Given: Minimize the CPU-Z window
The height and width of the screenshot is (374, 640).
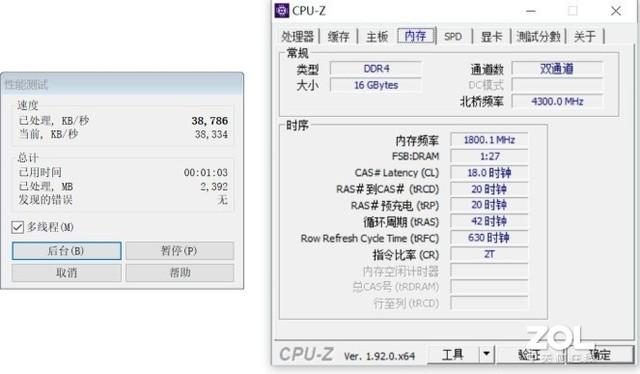Looking at the screenshot, I should coord(531,11).
